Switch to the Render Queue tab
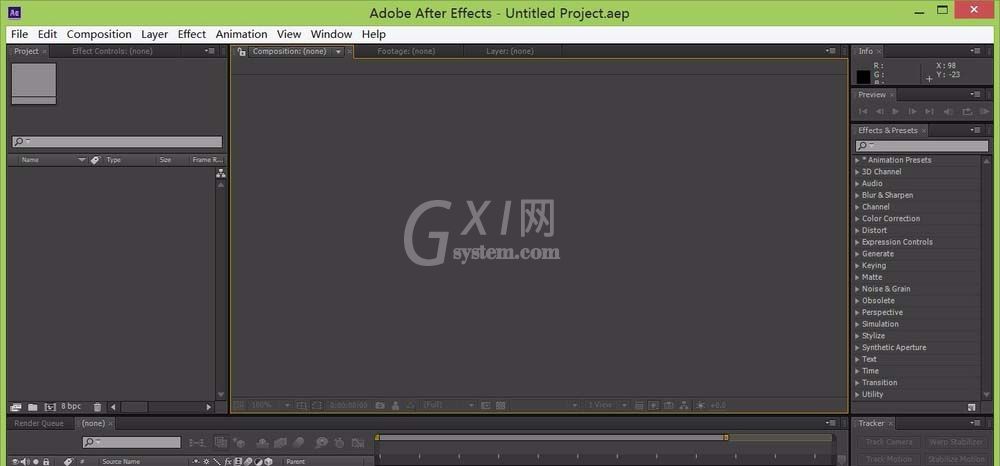This screenshot has height=466, width=1000. (x=39, y=423)
